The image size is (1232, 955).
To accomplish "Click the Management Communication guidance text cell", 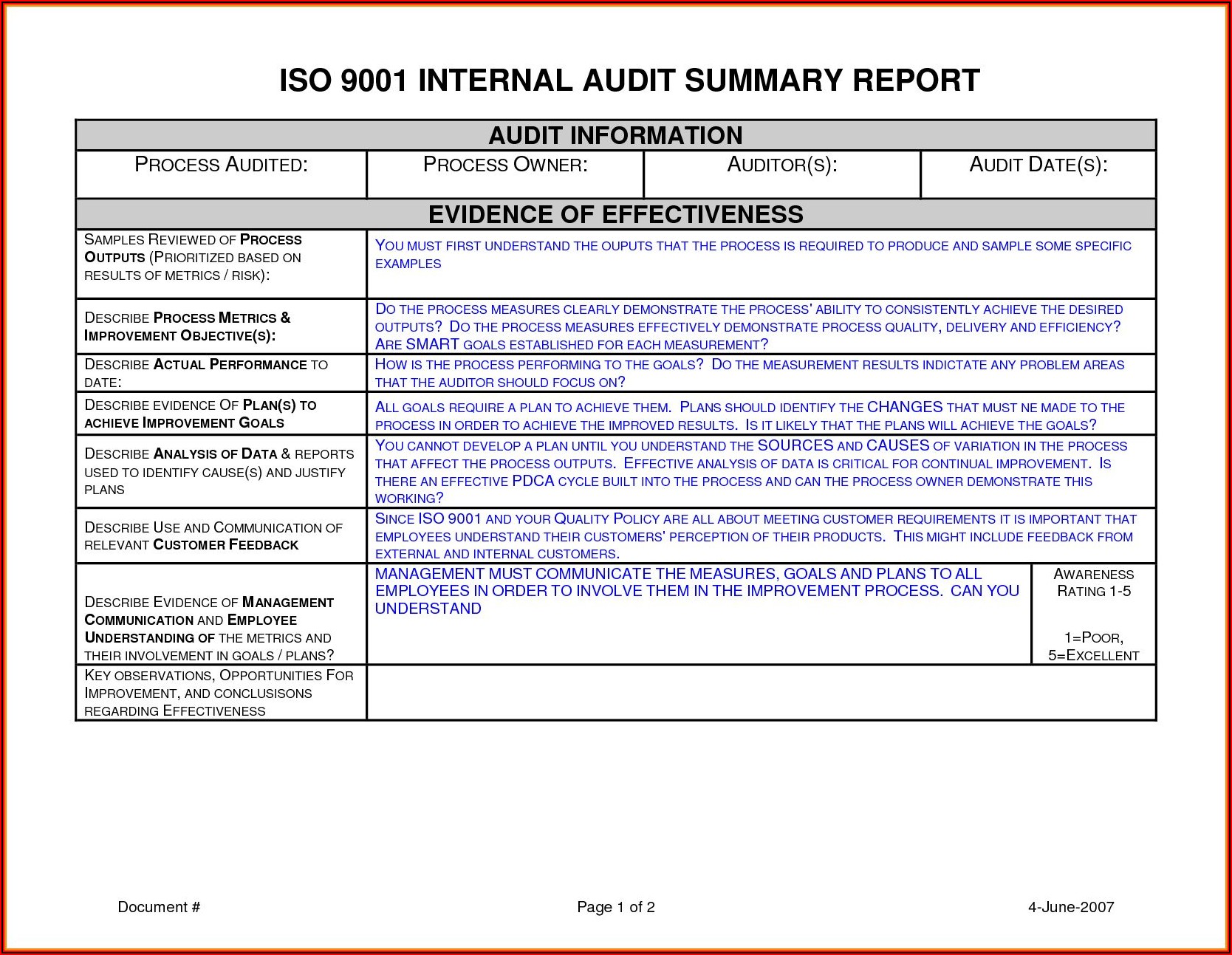I will tap(698, 613).
